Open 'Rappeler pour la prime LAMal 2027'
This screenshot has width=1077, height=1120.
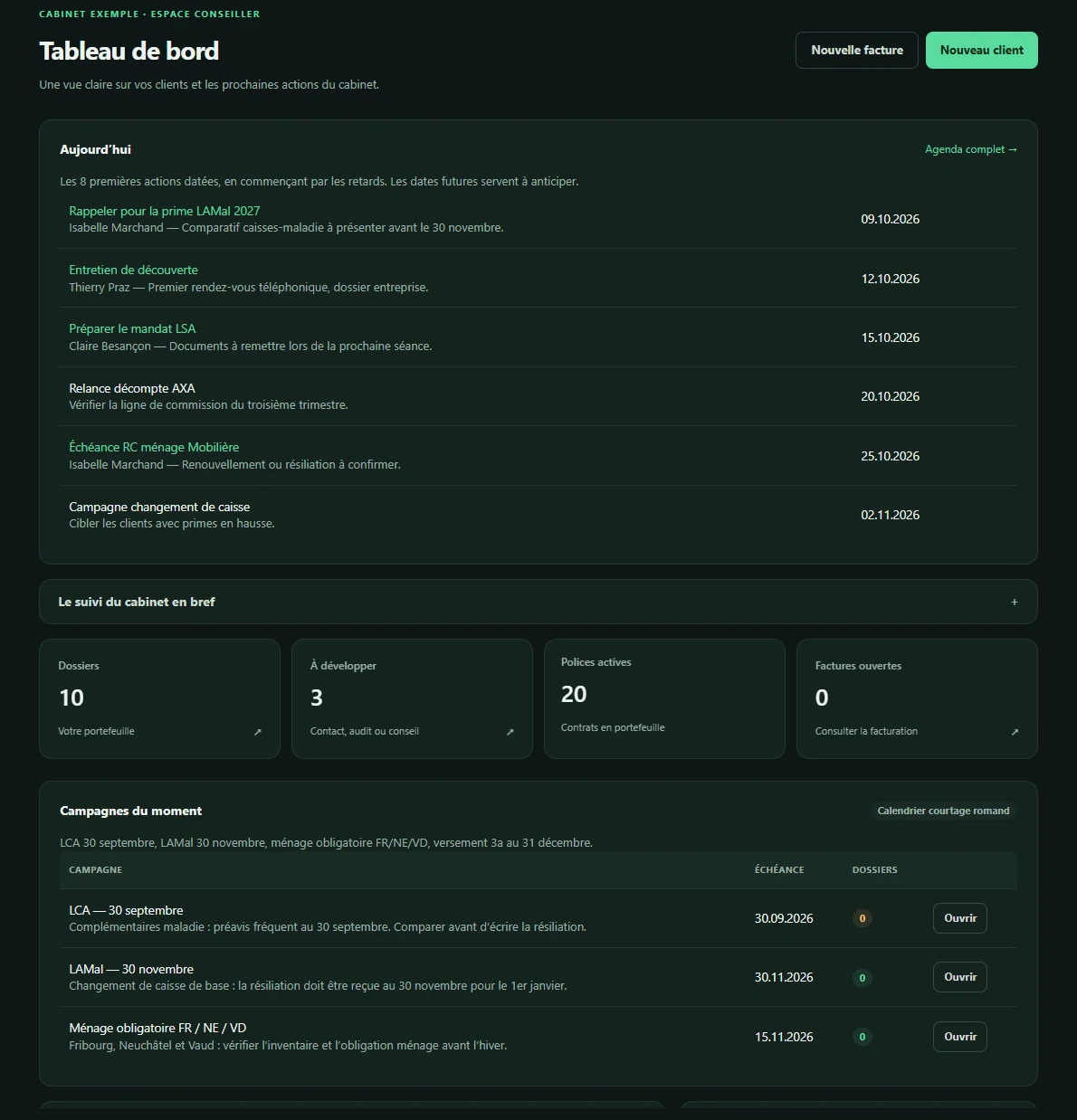[x=165, y=211]
